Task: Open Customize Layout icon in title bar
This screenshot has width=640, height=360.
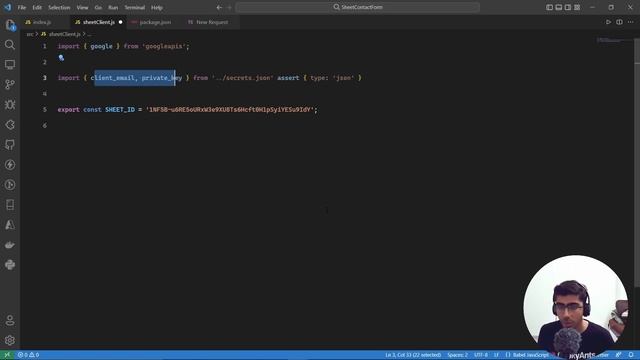Action: click(x=577, y=7)
